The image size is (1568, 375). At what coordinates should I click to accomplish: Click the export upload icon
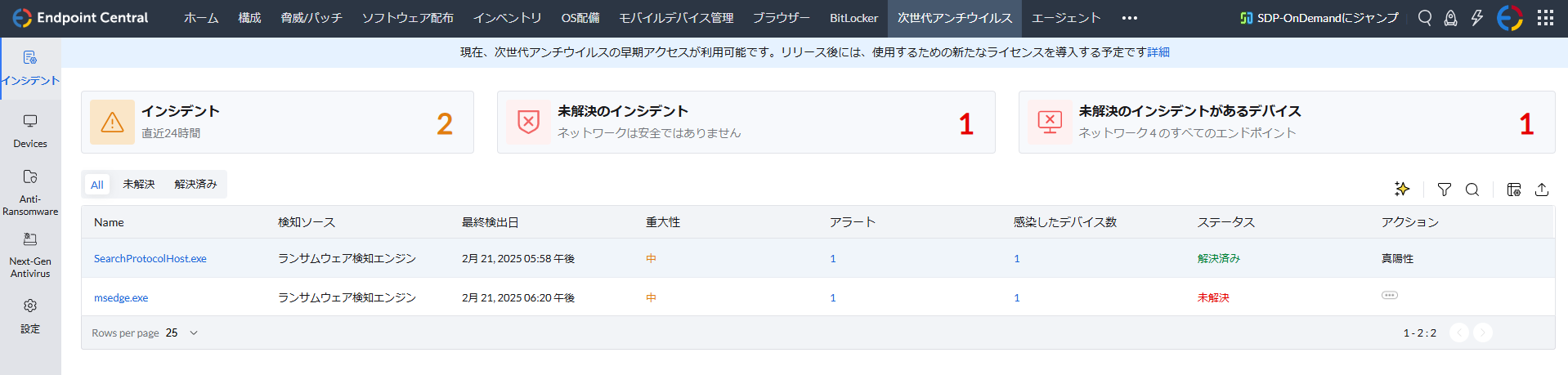pos(1542,190)
